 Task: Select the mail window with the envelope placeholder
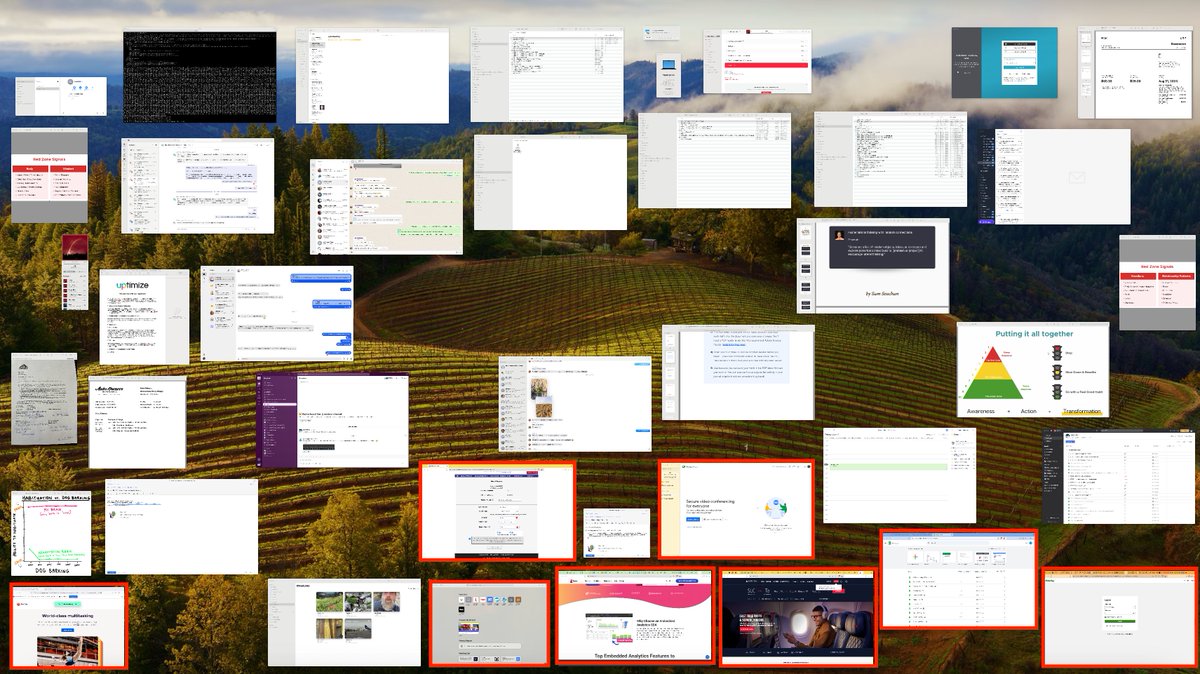coord(1055,176)
